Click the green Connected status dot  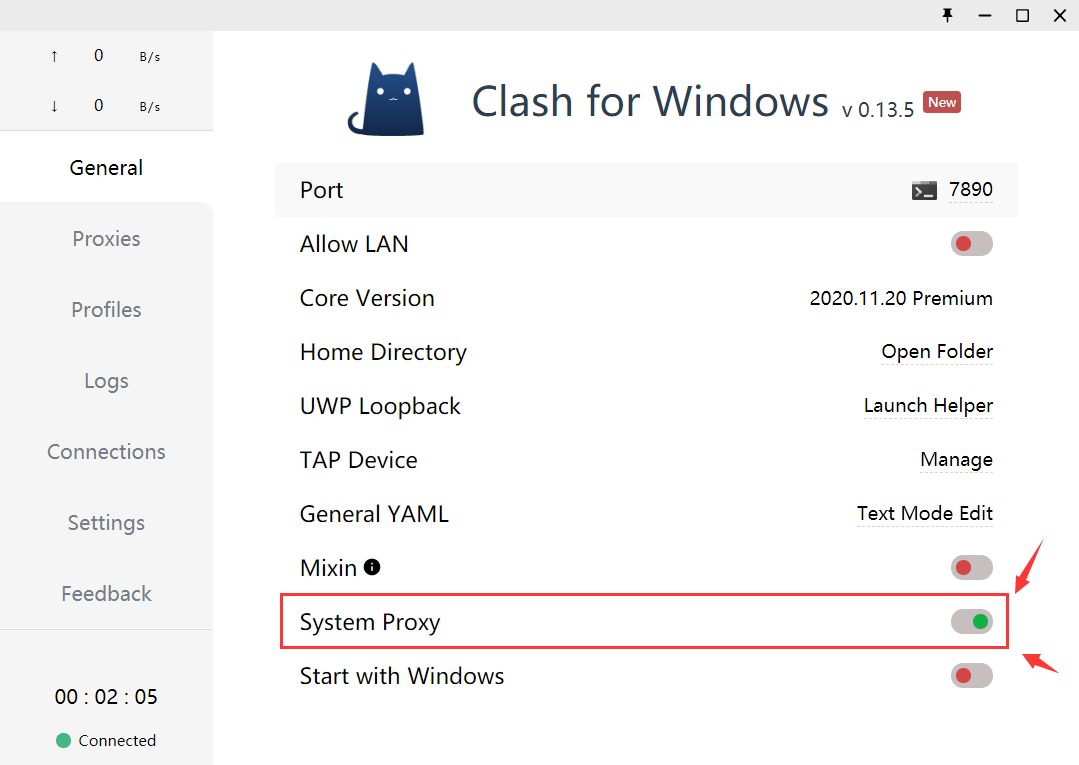(x=63, y=740)
